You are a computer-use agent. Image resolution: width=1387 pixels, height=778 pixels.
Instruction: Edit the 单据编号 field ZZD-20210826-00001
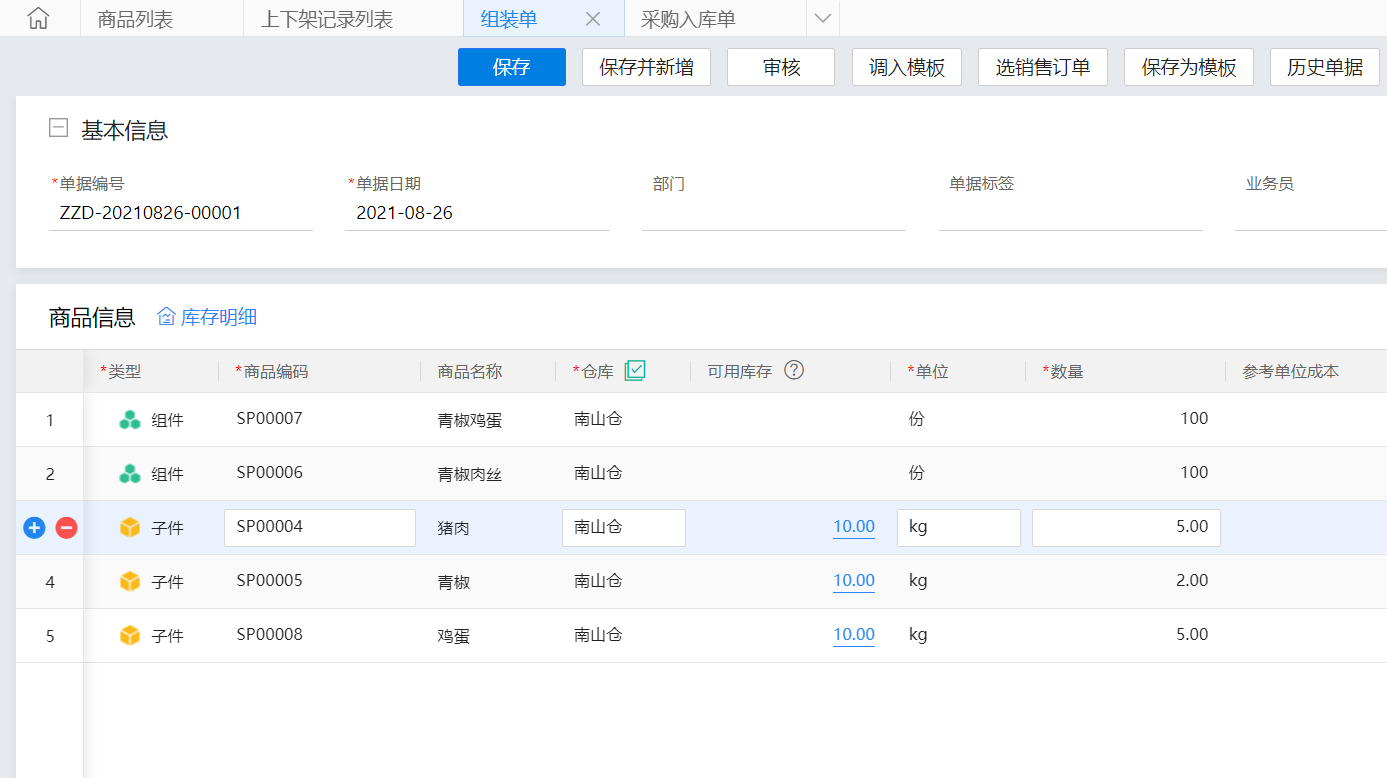tap(181, 213)
